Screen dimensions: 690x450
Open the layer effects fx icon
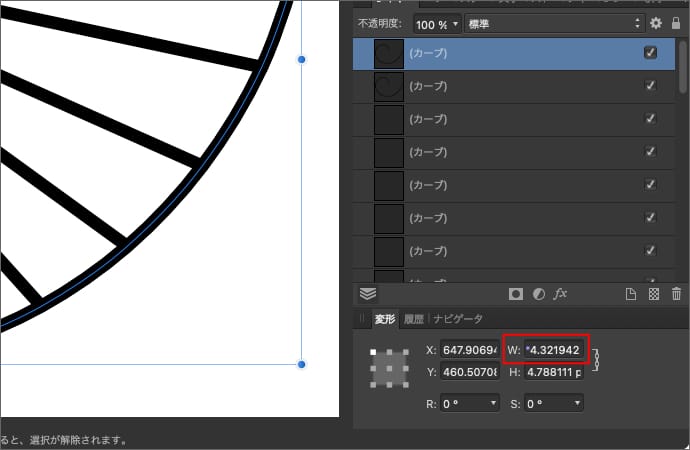561,294
